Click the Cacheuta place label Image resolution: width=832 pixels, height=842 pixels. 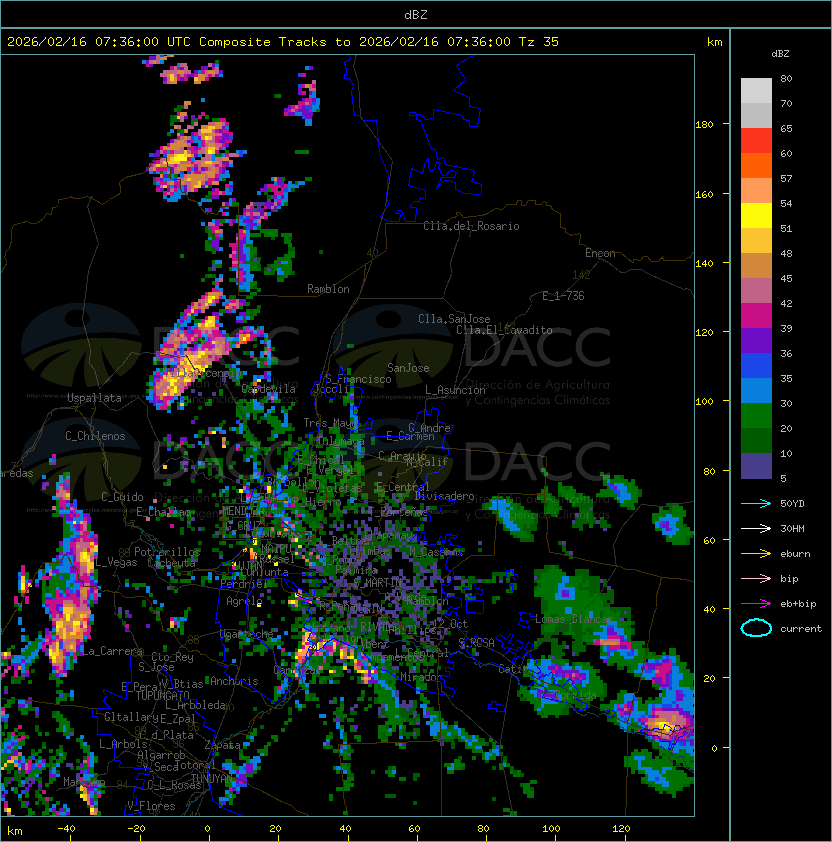click(171, 563)
